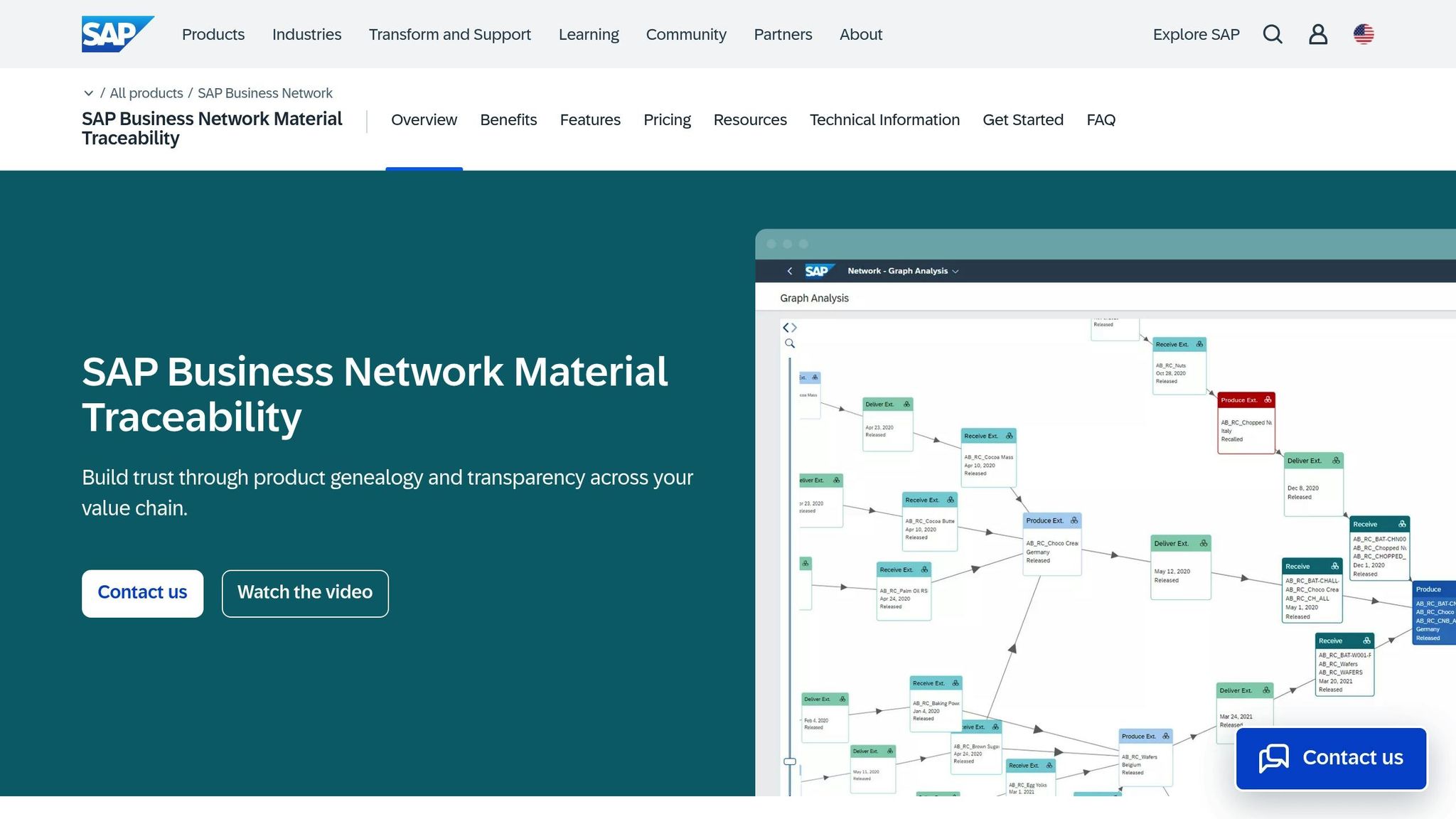Follow the All products breadcrumb link
The width and height of the screenshot is (1456, 819).
point(146,93)
